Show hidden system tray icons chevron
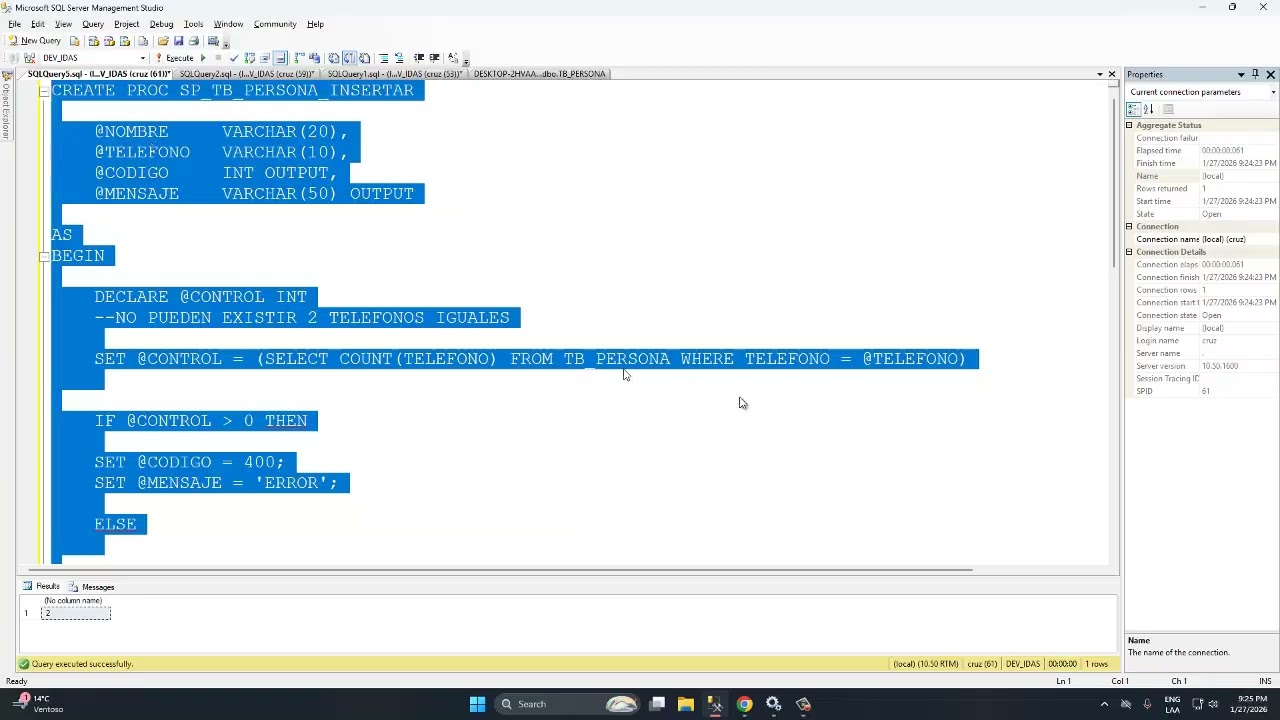The width and height of the screenshot is (1280, 720). coord(1104,704)
